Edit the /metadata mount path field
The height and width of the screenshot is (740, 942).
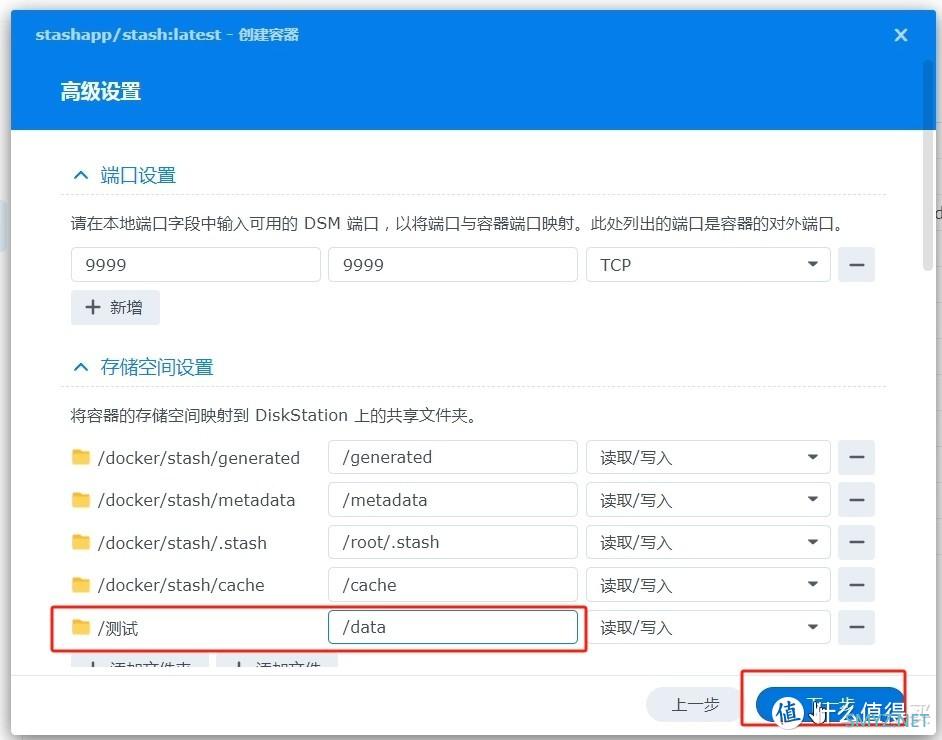pos(452,500)
